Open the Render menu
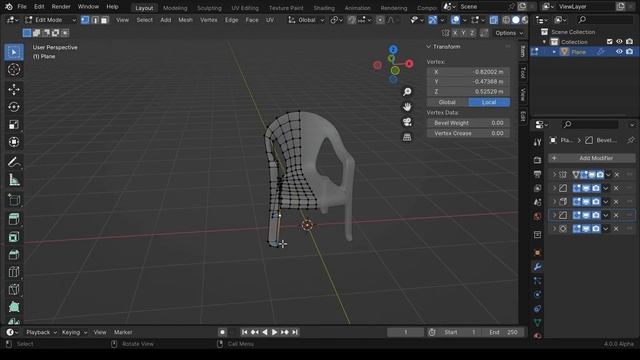The image size is (640, 360). tap(61, 7)
